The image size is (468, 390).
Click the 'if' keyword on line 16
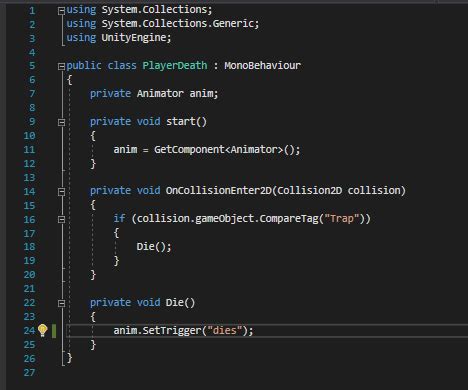tap(119, 218)
